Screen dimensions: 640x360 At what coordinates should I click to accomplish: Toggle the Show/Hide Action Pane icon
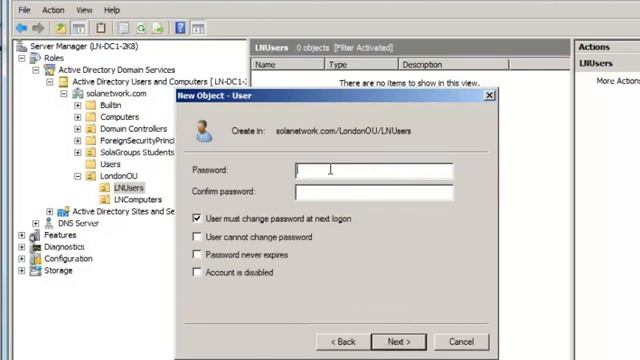198,29
